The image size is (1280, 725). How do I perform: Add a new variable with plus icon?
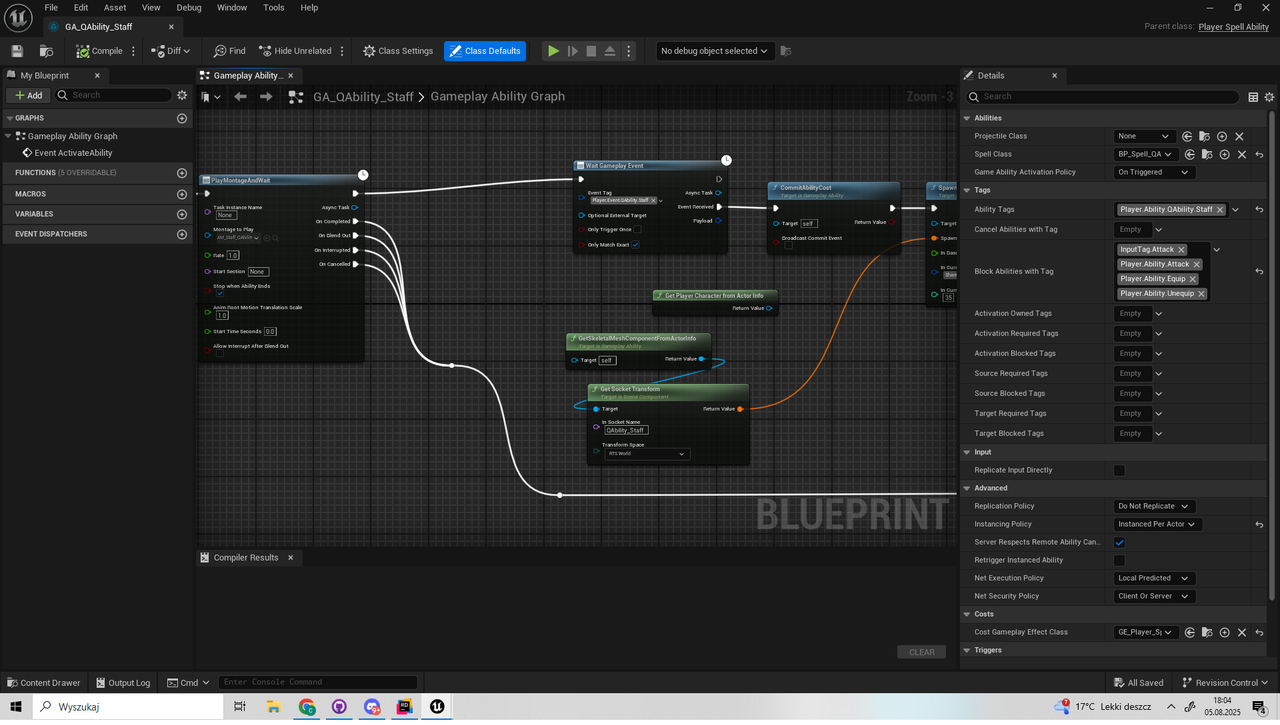pos(182,214)
